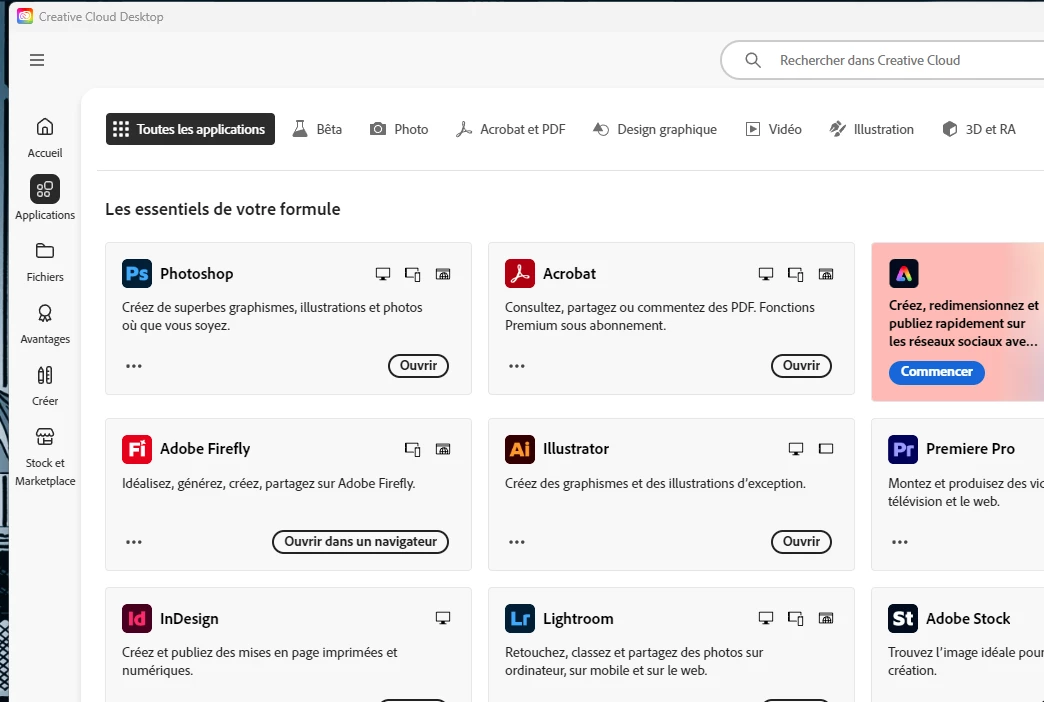Switch to the Photo tab
Screen dimensions: 1044x702
399,129
